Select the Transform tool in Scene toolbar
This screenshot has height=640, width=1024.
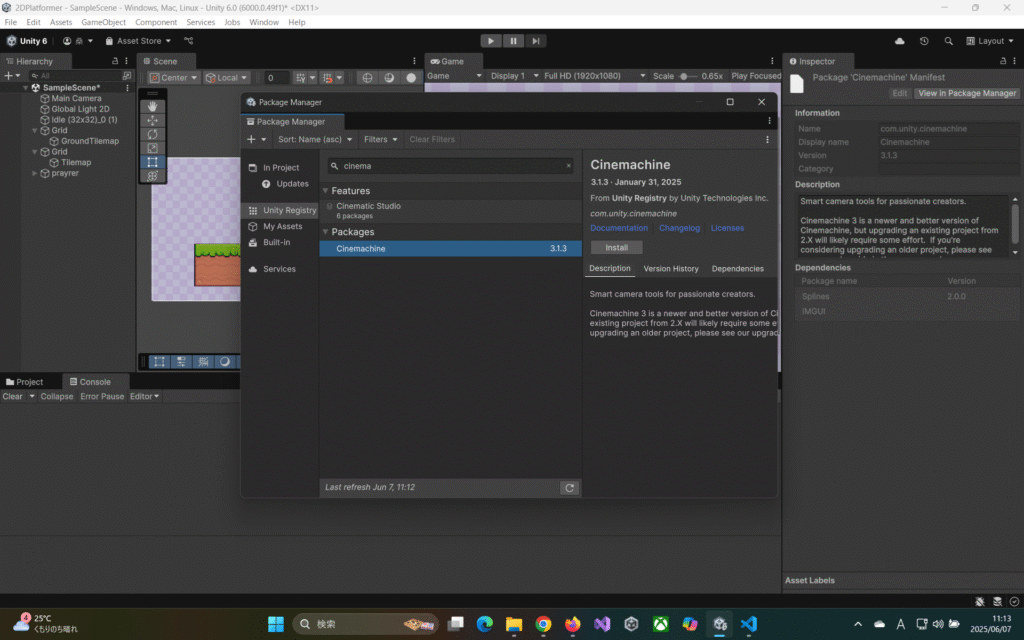pos(152,176)
